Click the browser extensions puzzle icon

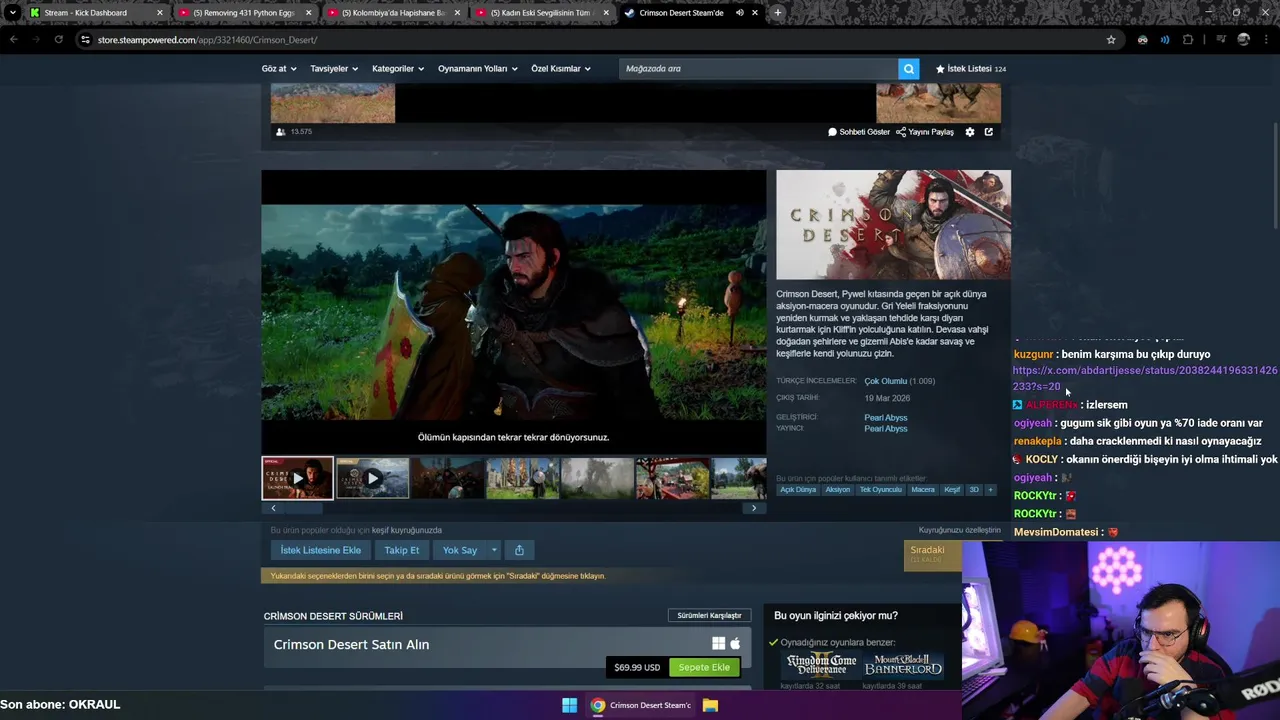(1188, 40)
